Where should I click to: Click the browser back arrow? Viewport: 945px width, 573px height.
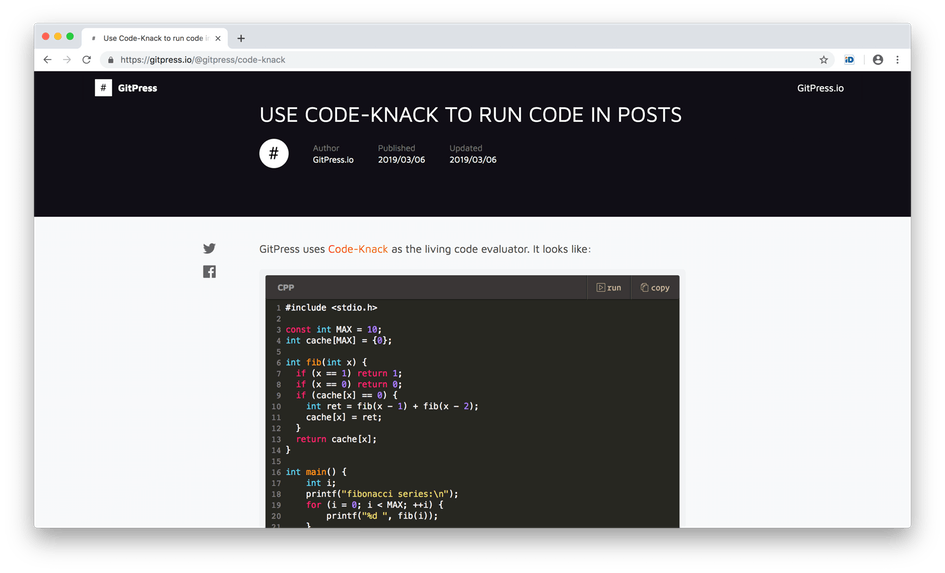47,60
